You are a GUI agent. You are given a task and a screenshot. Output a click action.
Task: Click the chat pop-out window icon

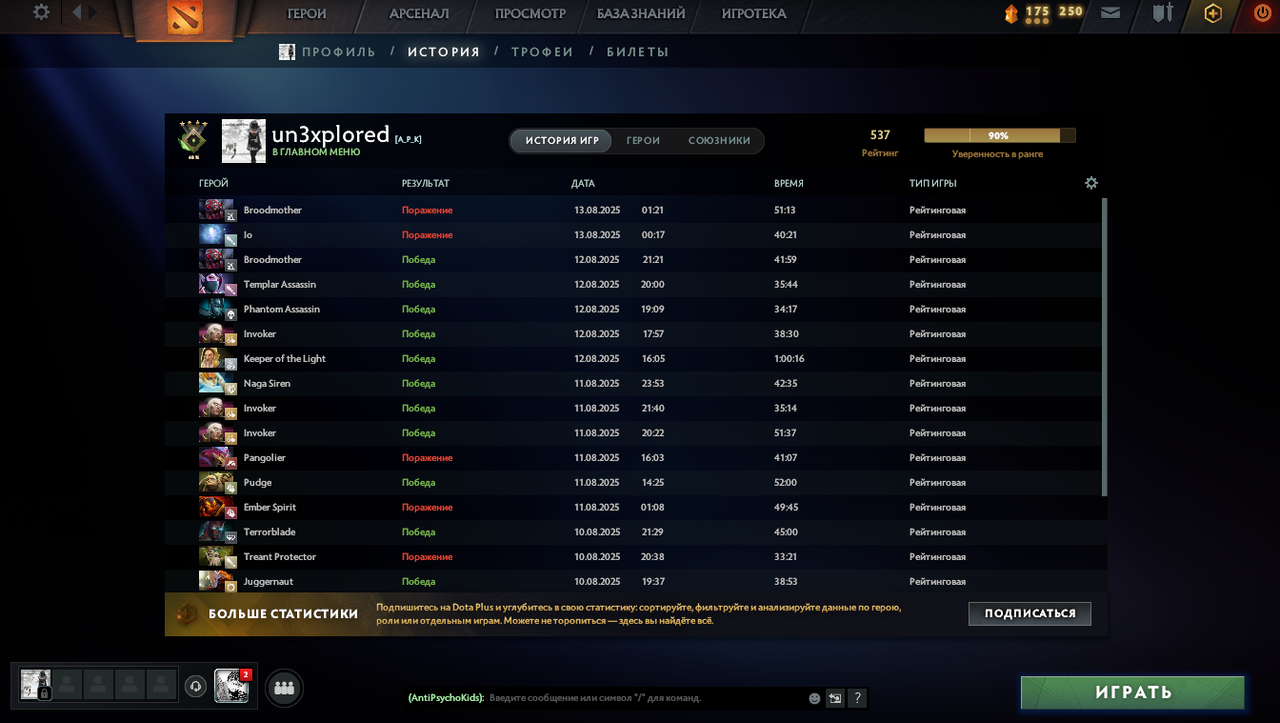[x=835, y=698]
